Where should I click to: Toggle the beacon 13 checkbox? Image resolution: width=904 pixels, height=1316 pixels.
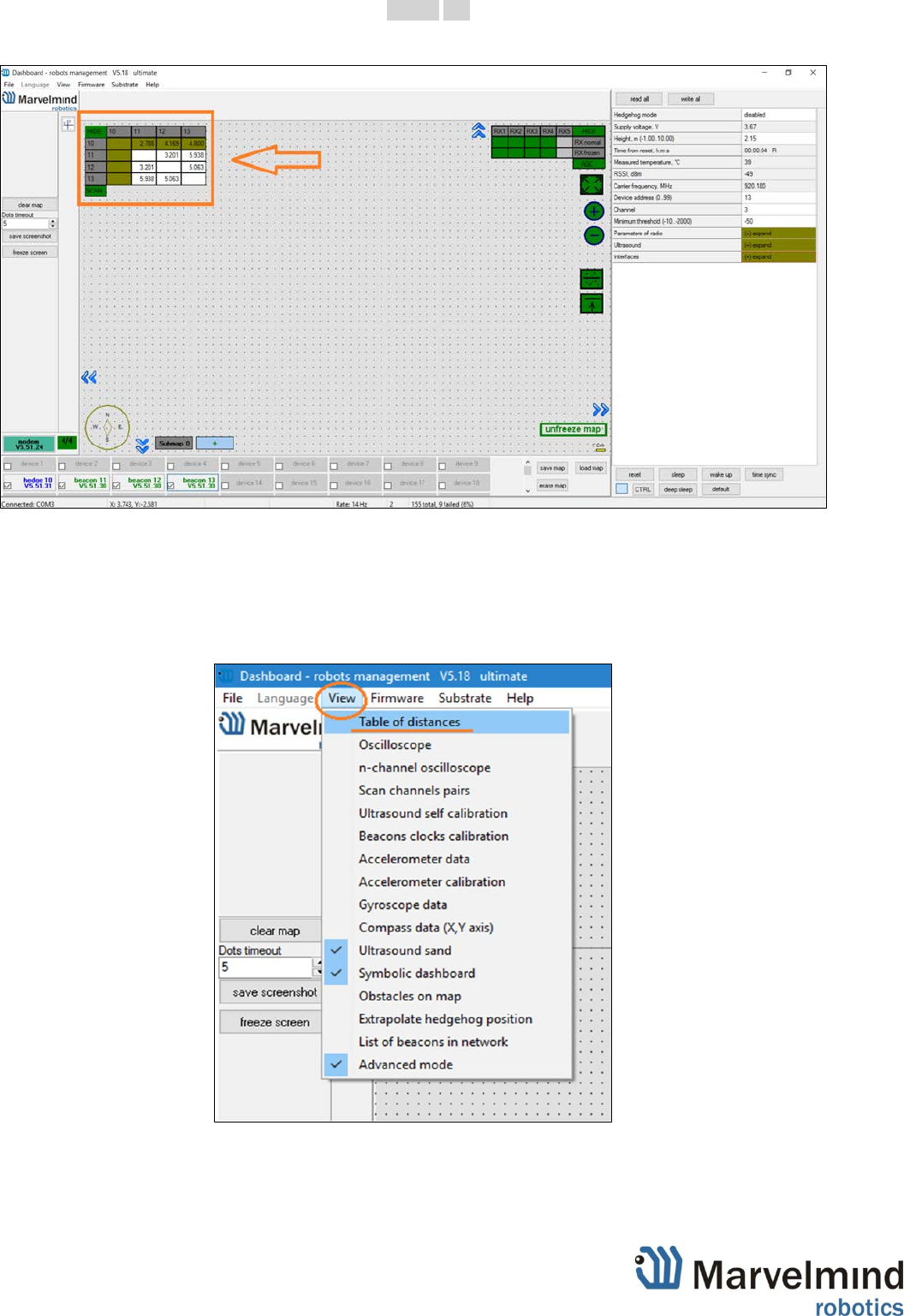pos(171,485)
